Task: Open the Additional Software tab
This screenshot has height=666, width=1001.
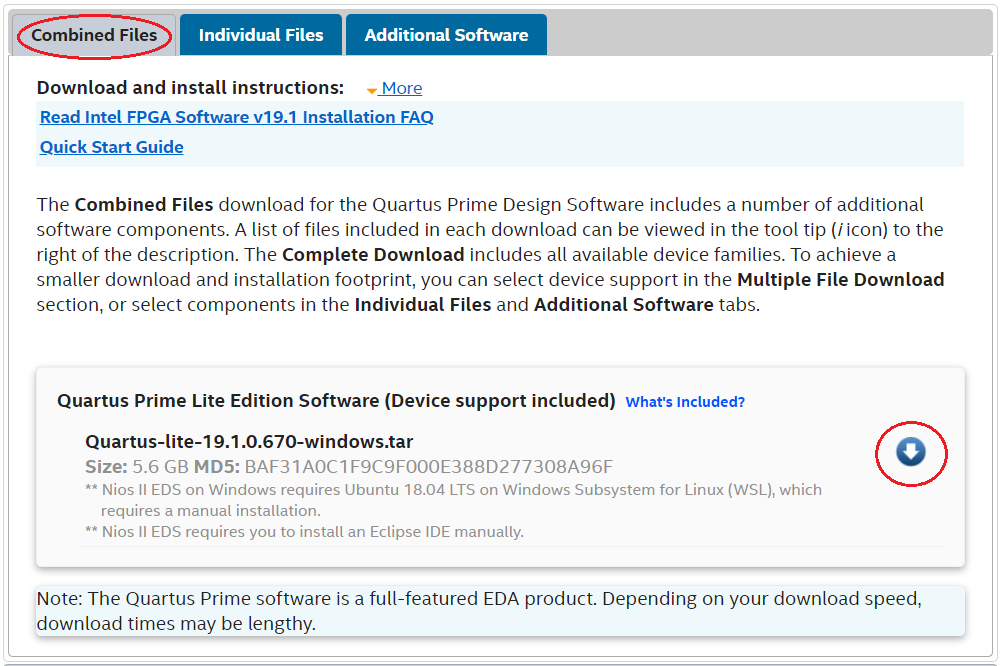Action: 446,35
